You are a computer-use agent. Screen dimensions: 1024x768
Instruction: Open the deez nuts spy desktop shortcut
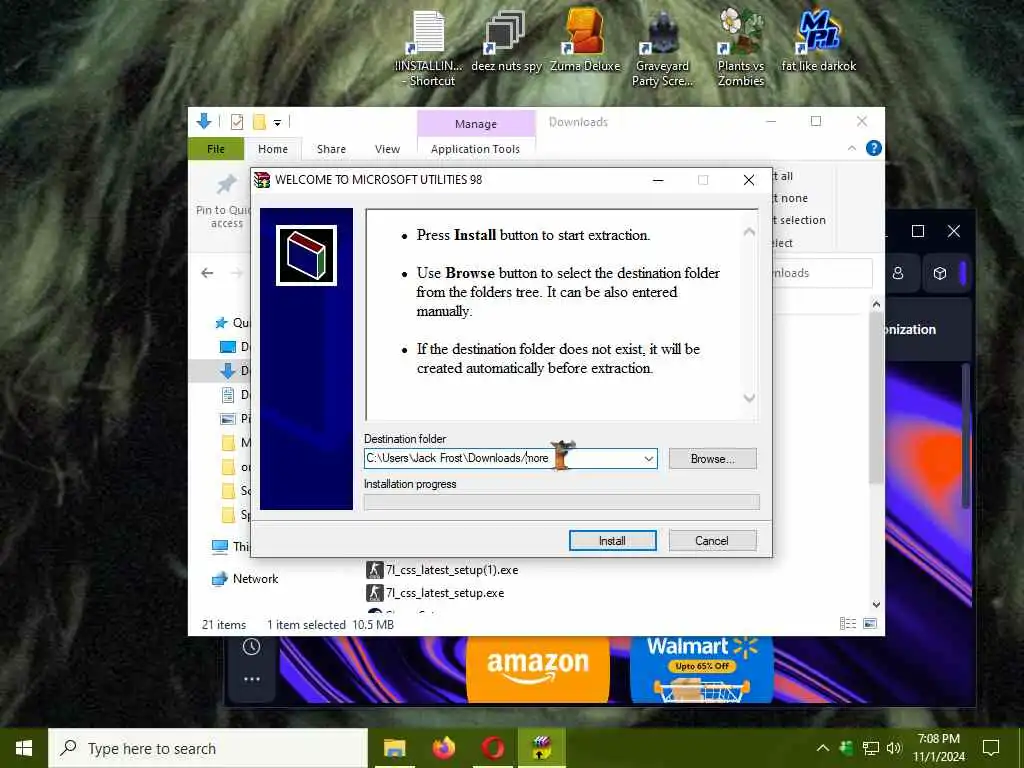tap(506, 42)
